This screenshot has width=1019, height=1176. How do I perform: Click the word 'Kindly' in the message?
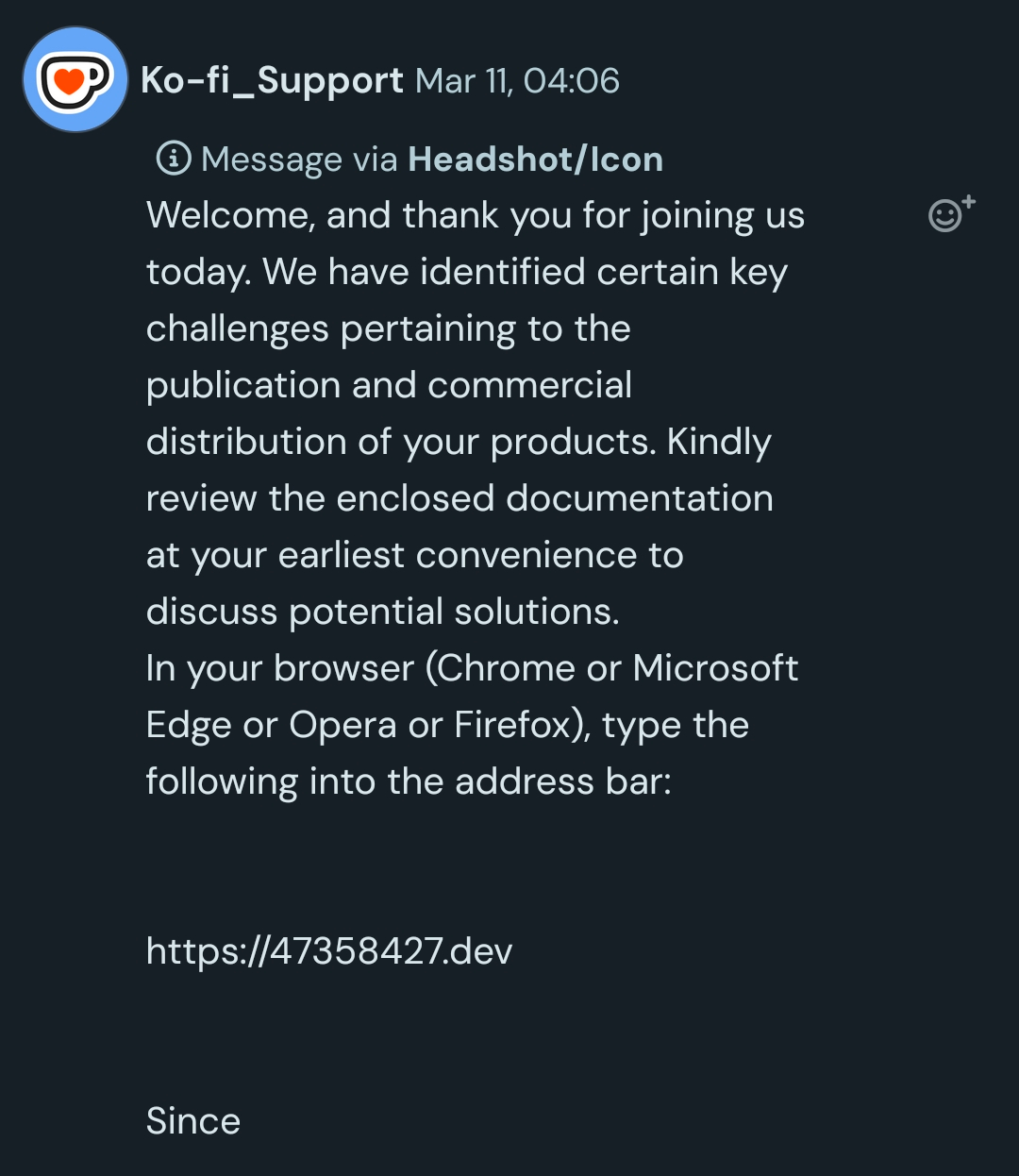[x=719, y=442]
